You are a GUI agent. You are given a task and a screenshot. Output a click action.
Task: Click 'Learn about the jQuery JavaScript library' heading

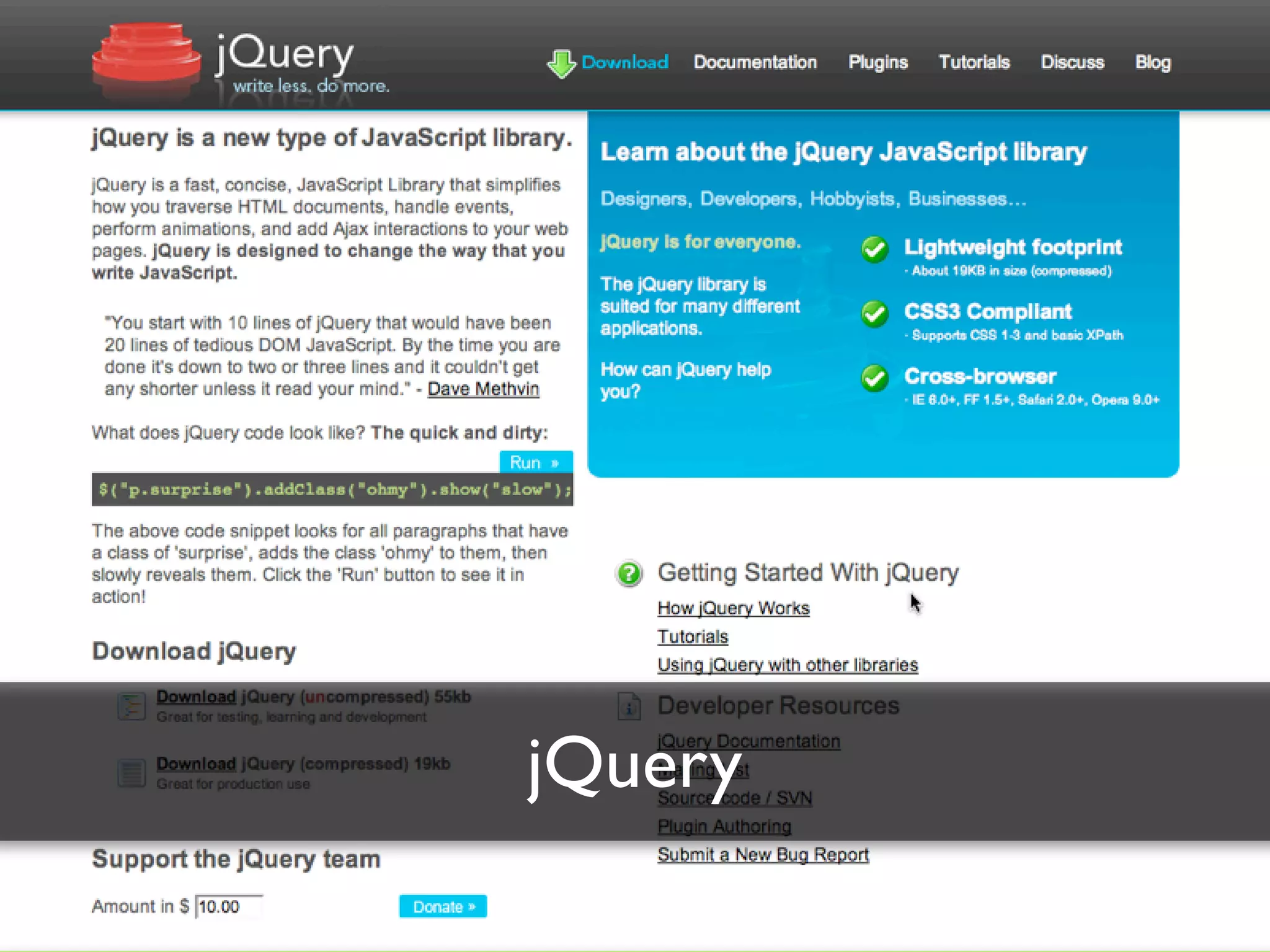point(843,152)
